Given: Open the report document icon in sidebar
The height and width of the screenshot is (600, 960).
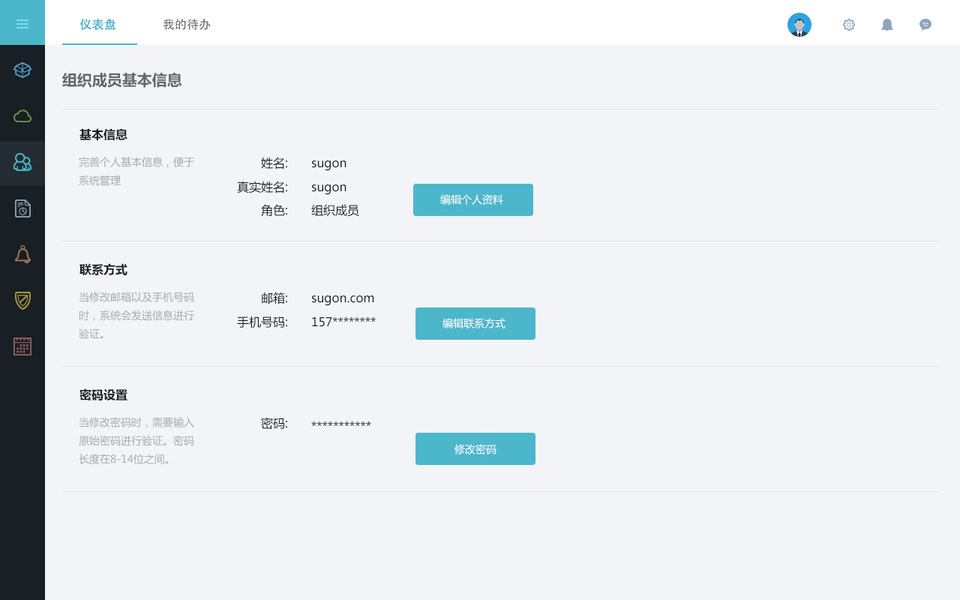Looking at the screenshot, I should 22,208.
